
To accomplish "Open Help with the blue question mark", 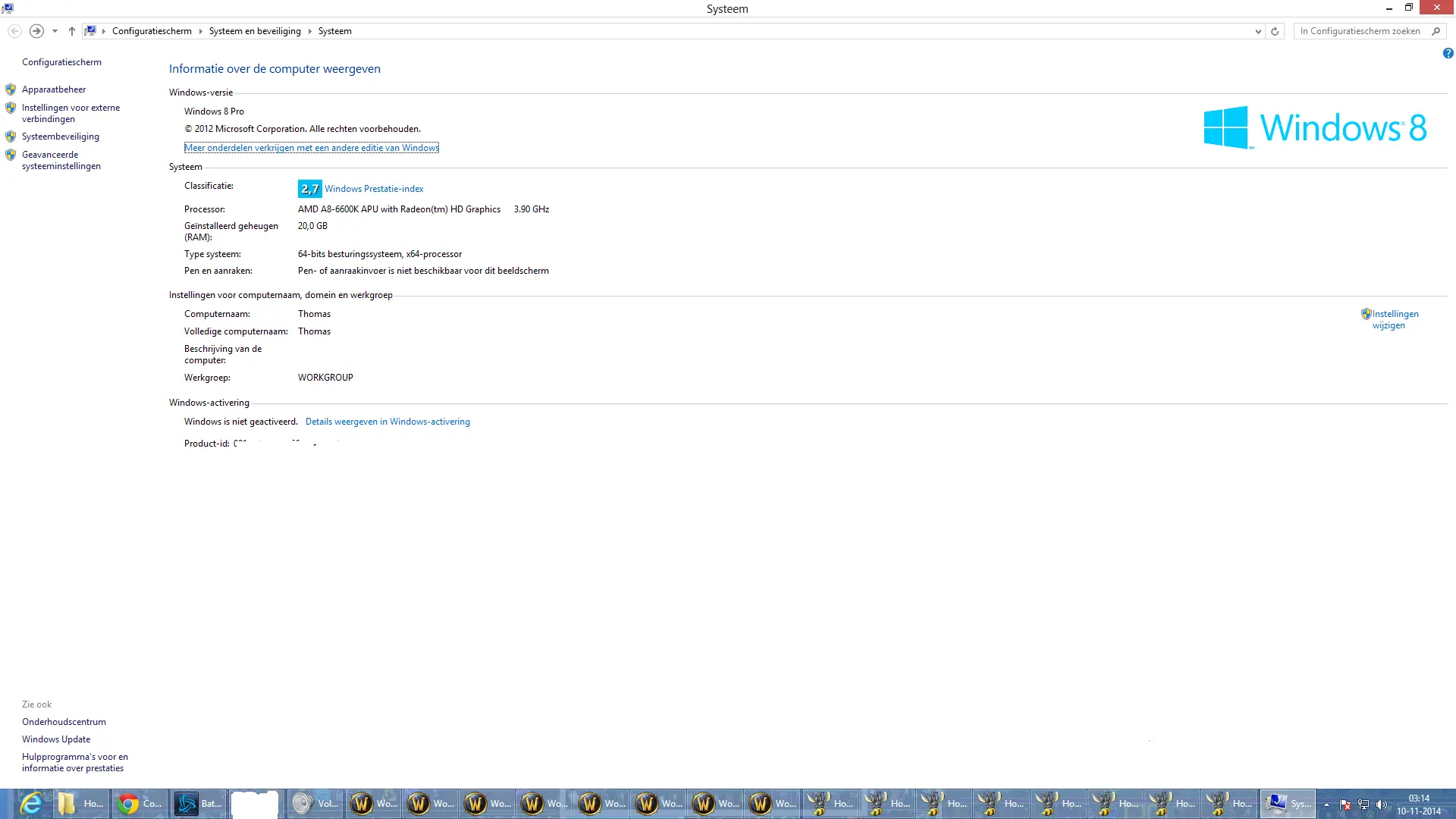I will tap(1448, 53).
